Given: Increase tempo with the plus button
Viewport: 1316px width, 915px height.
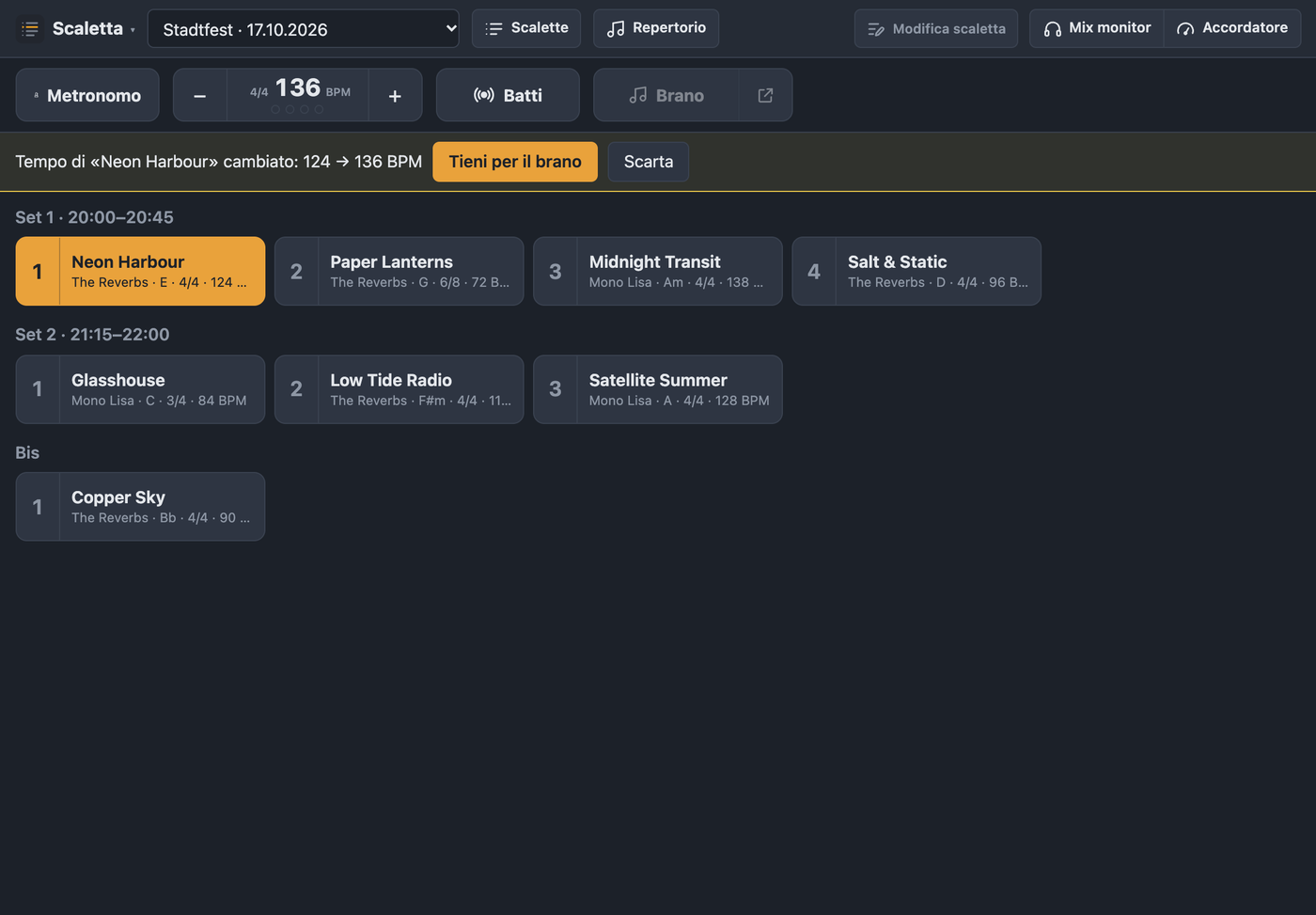Looking at the screenshot, I should click(395, 95).
